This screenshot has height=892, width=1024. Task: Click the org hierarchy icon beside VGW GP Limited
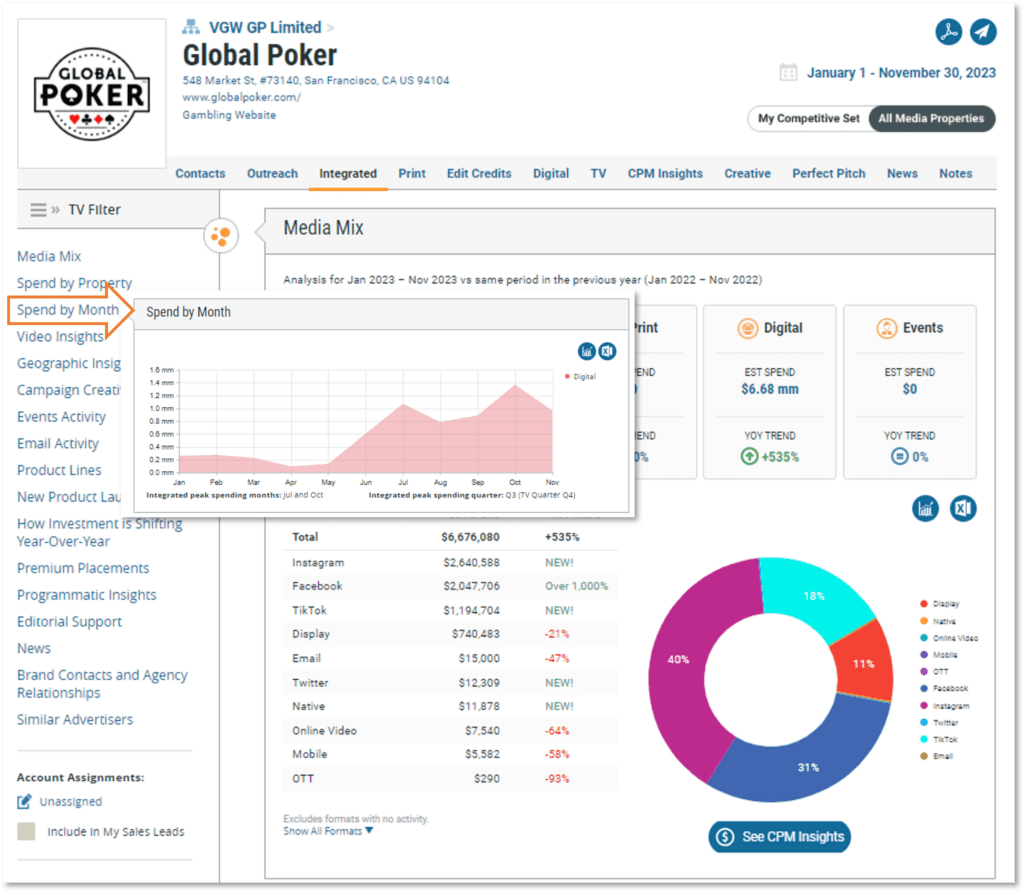point(191,27)
